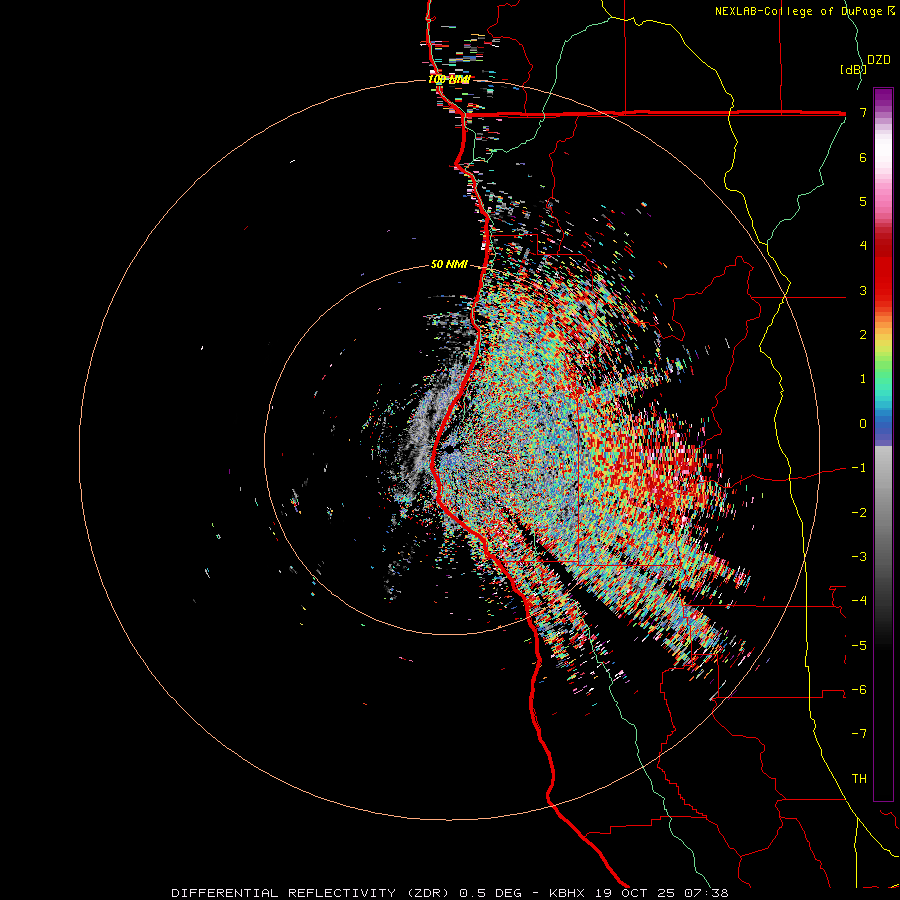Screen dimensions: 900x900
Task: Click the 5 value on color scale
Action: pos(863,201)
